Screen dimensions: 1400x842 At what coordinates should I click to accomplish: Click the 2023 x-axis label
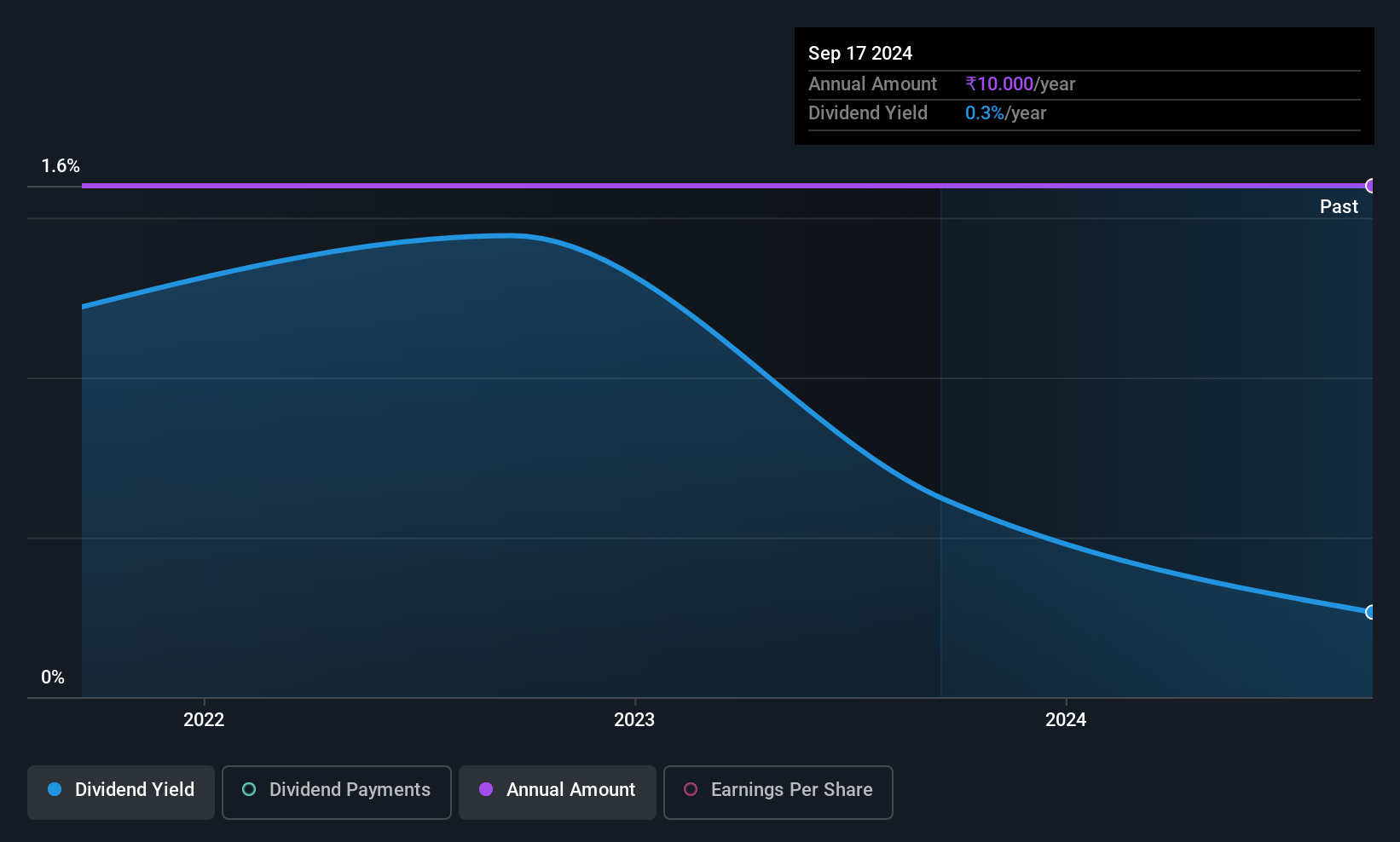click(634, 719)
